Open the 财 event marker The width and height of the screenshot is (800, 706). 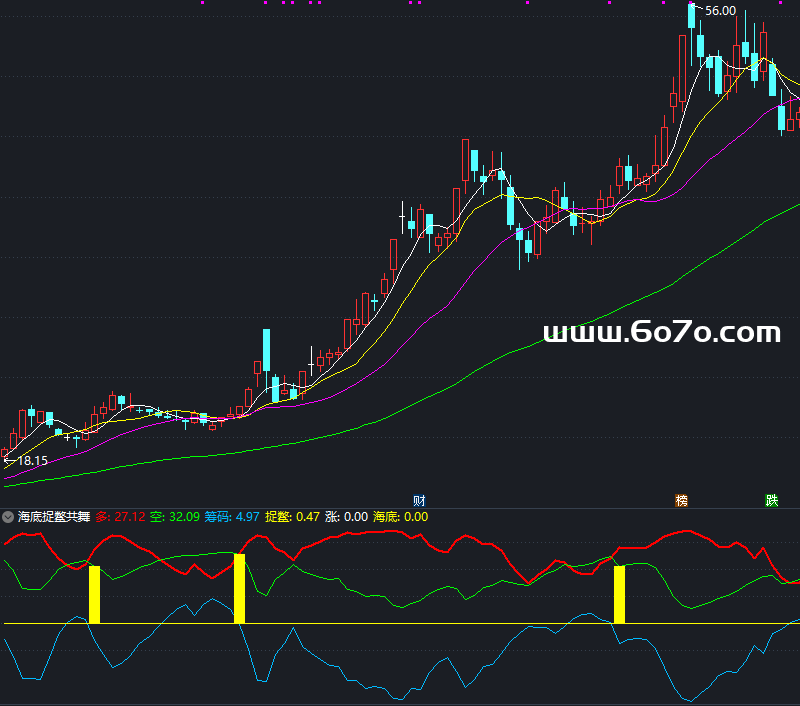[x=420, y=500]
